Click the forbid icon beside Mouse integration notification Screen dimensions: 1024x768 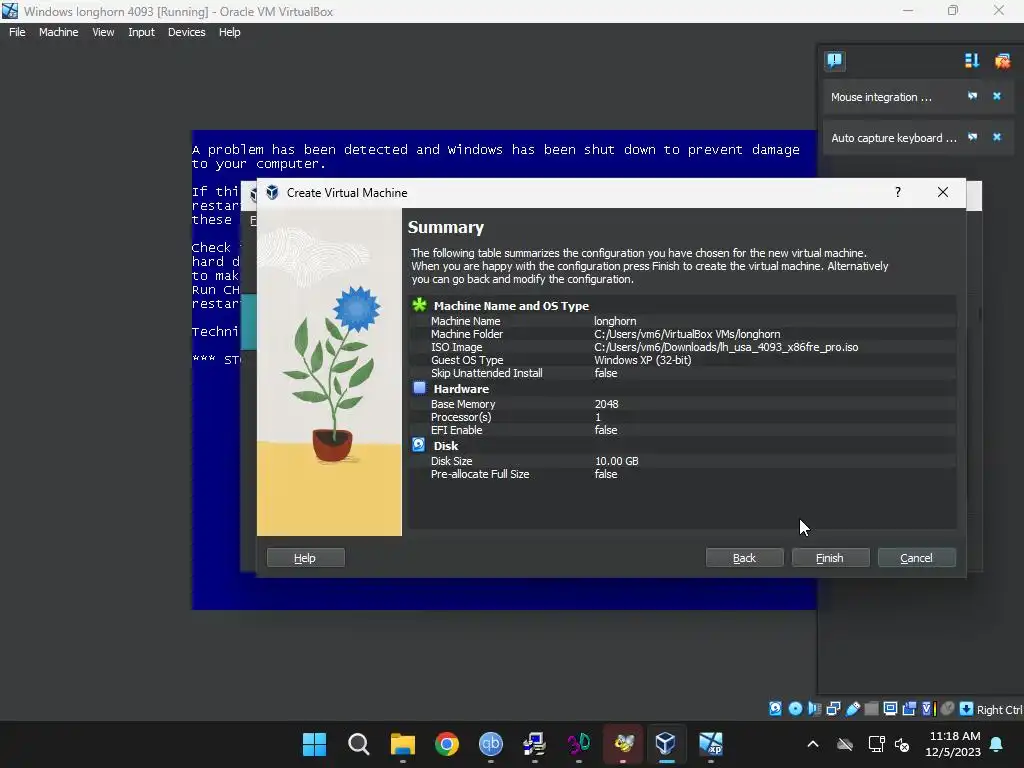coord(972,96)
